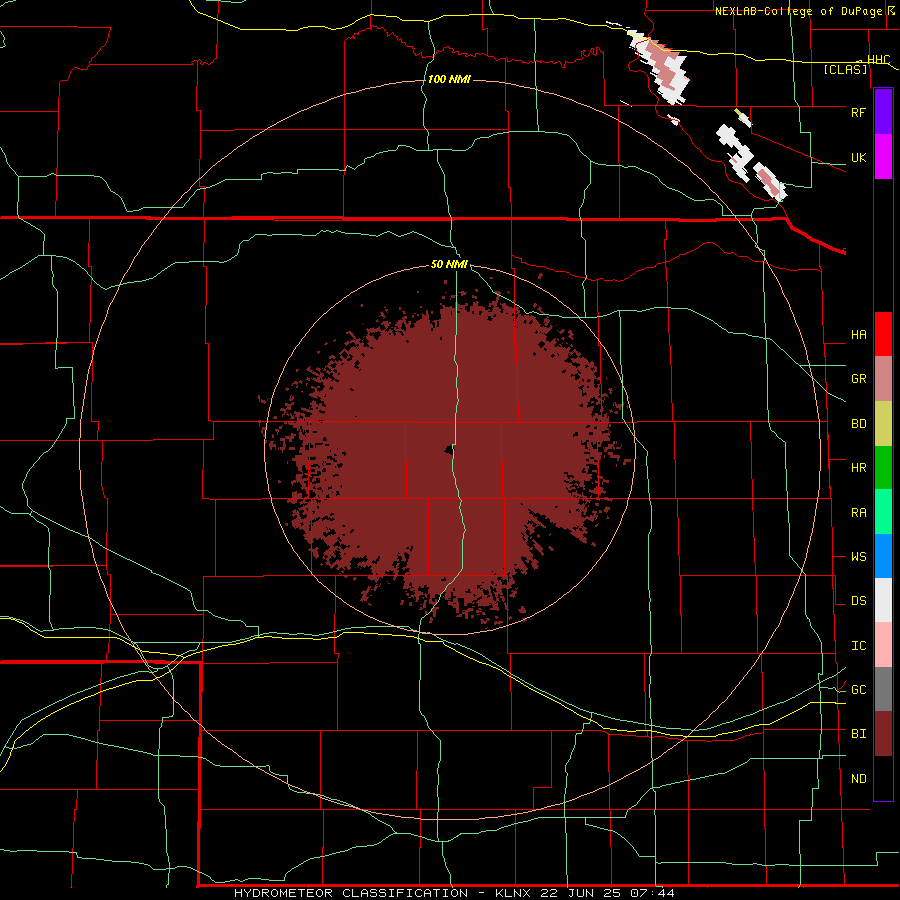Screen dimensions: 900x900
Task: Pick the pink GR legend swatch
Action: click(883, 379)
